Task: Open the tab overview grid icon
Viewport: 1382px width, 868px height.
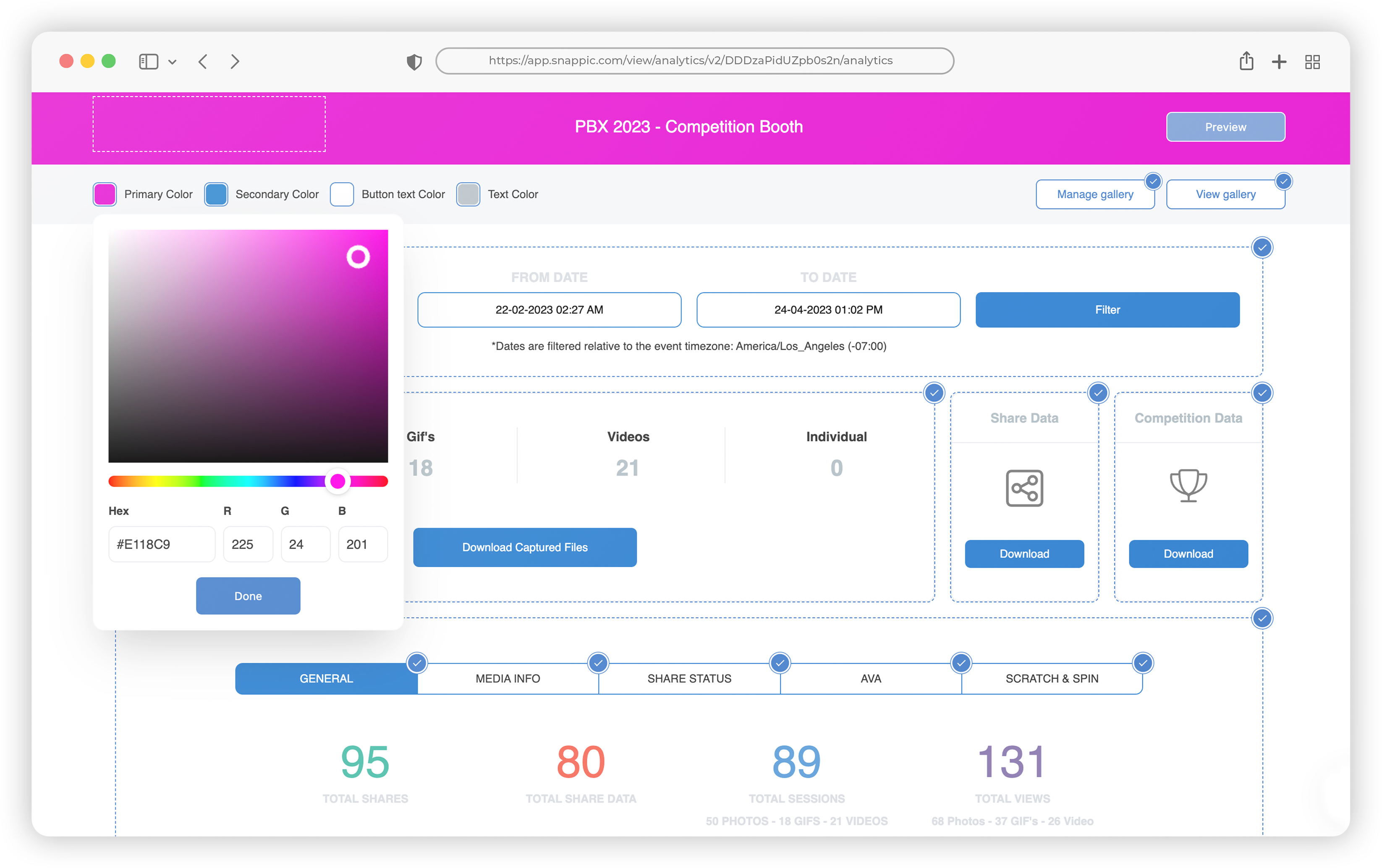Action: click(1312, 62)
